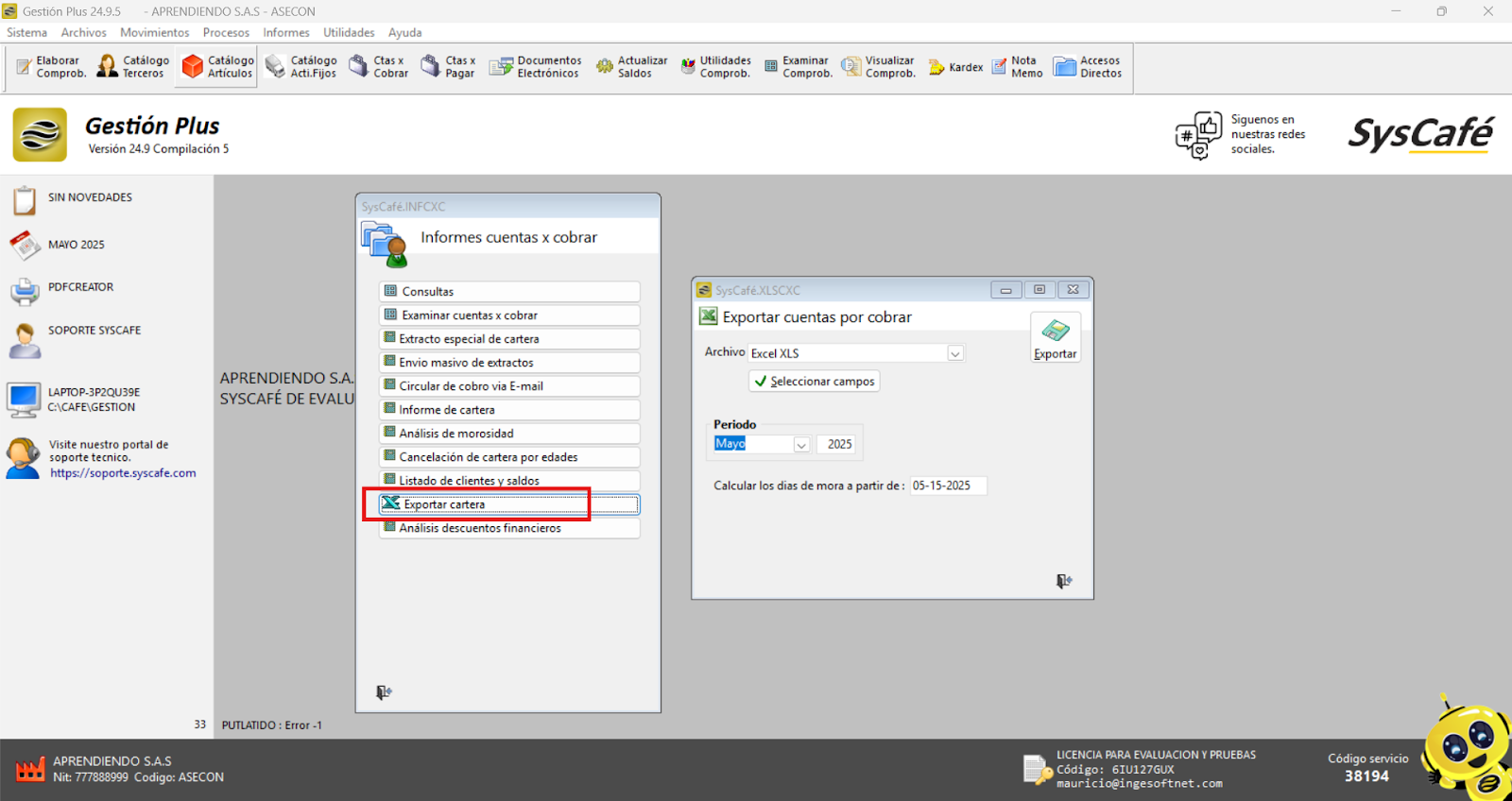1512x801 pixels.
Task: Open Nota Memo from toolbar
Action: tap(1017, 67)
